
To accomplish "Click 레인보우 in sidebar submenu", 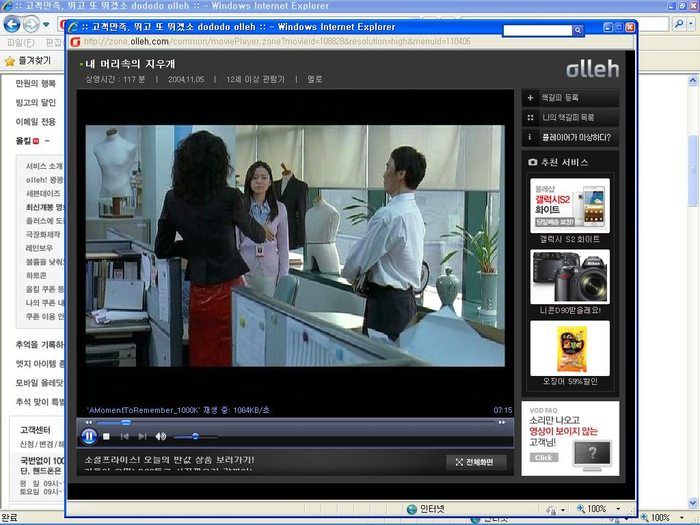I will 39,248.
